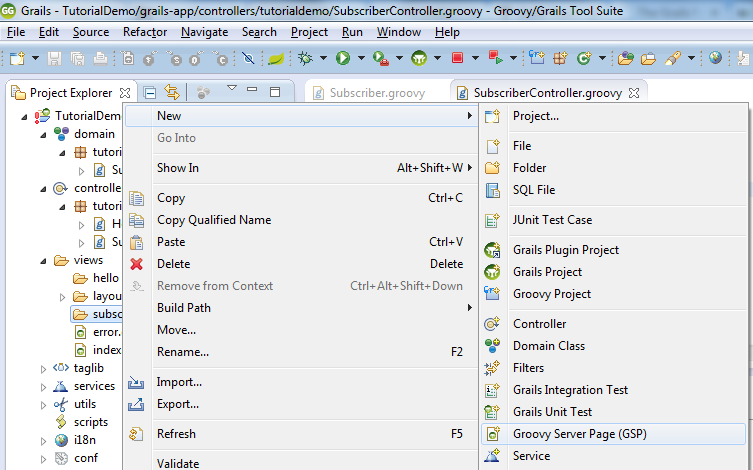Close the SubscriberController.groovy tab
Image resolution: width=753 pixels, height=470 pixels.
(634, 93)
